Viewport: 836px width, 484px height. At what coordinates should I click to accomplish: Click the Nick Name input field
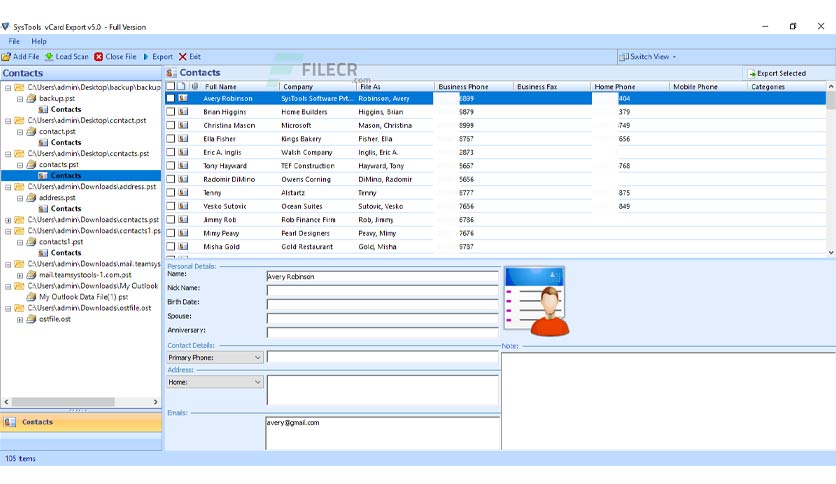(382, 290)
